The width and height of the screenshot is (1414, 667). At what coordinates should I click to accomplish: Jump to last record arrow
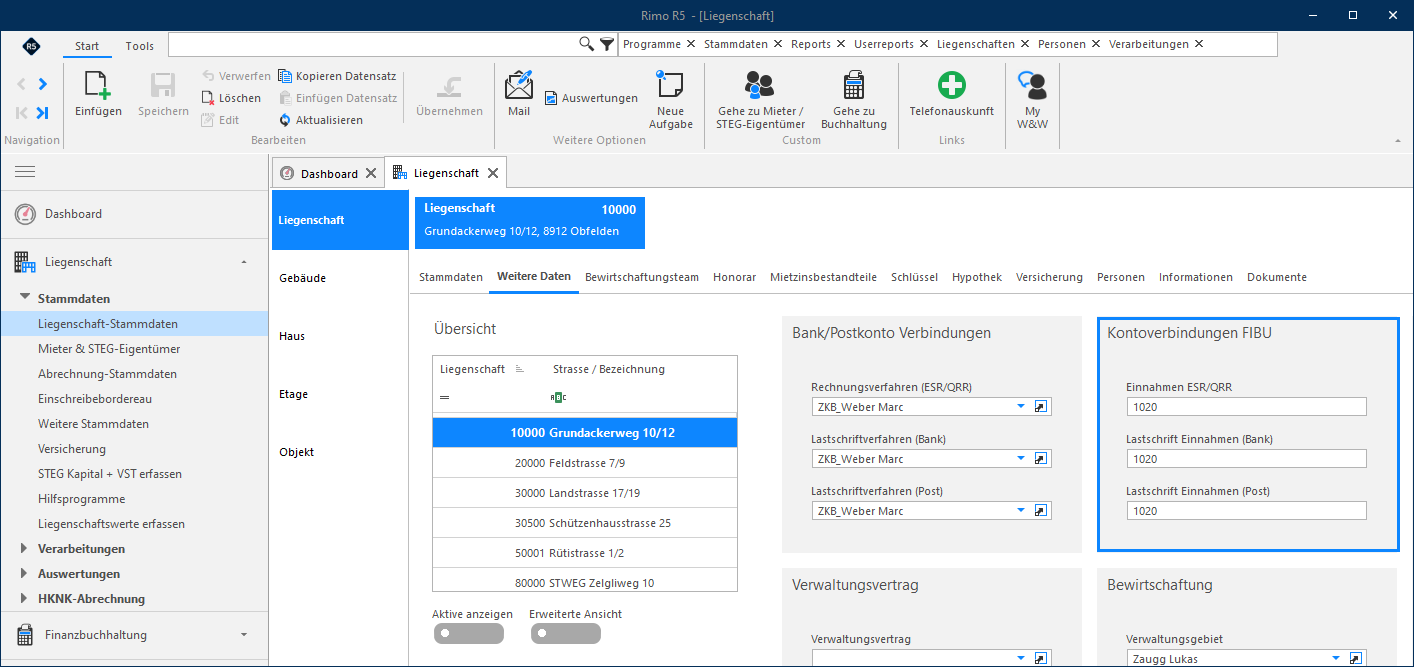click(x=42, y=113)
